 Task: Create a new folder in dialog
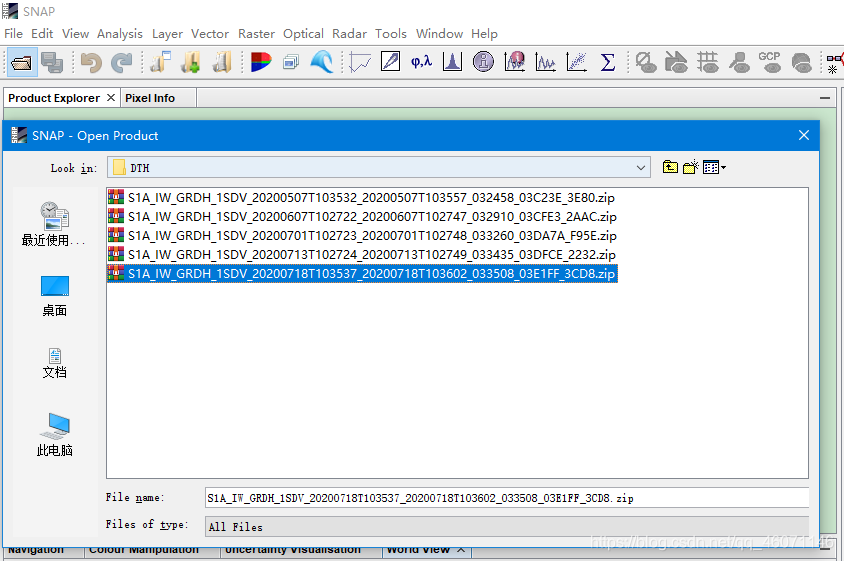click(691, 167)
